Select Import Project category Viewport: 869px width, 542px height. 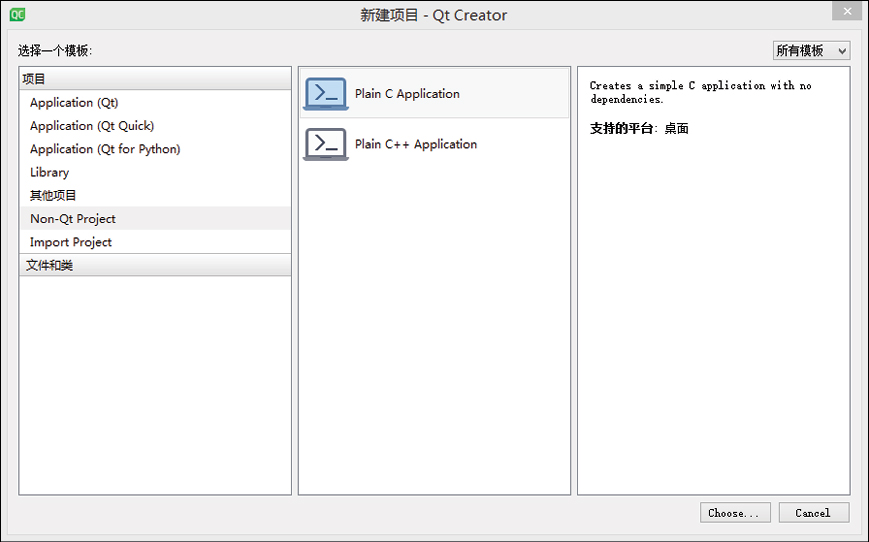pos(71,242)
